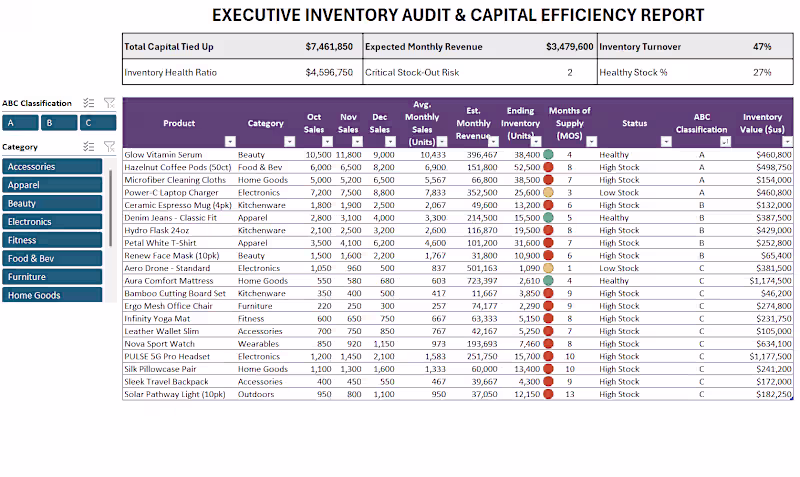Click the red indicator for Hazelnut Coffee Pods
Viewport: 800px width, 477px height.
548,167
